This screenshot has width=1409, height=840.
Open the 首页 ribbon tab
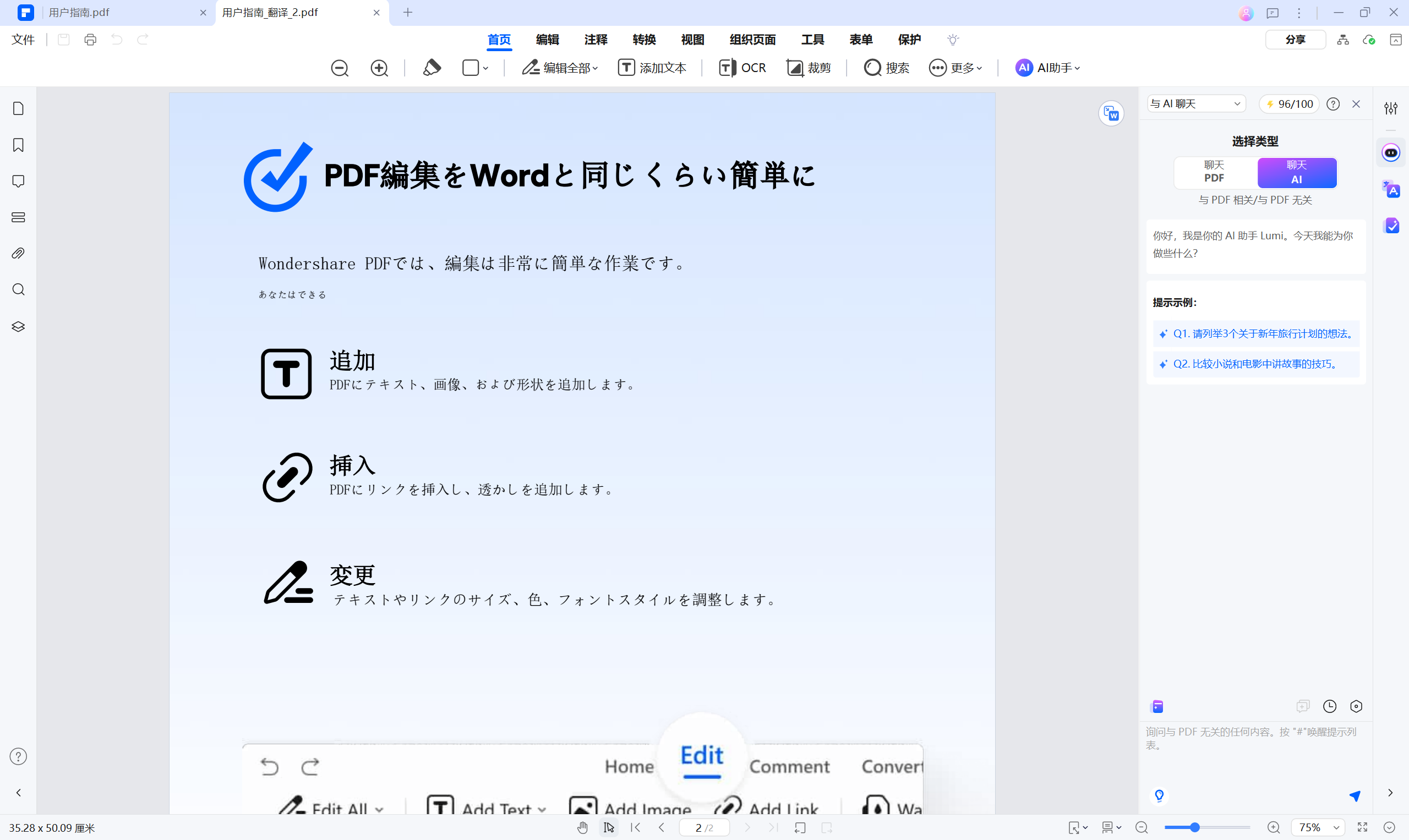499,40
